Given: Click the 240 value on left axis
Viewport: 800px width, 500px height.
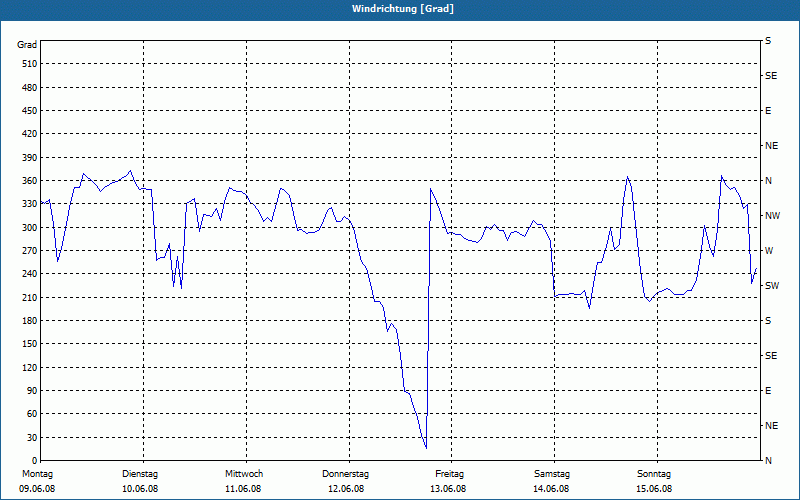Looking at the screenshot, I should pos(29,274).
